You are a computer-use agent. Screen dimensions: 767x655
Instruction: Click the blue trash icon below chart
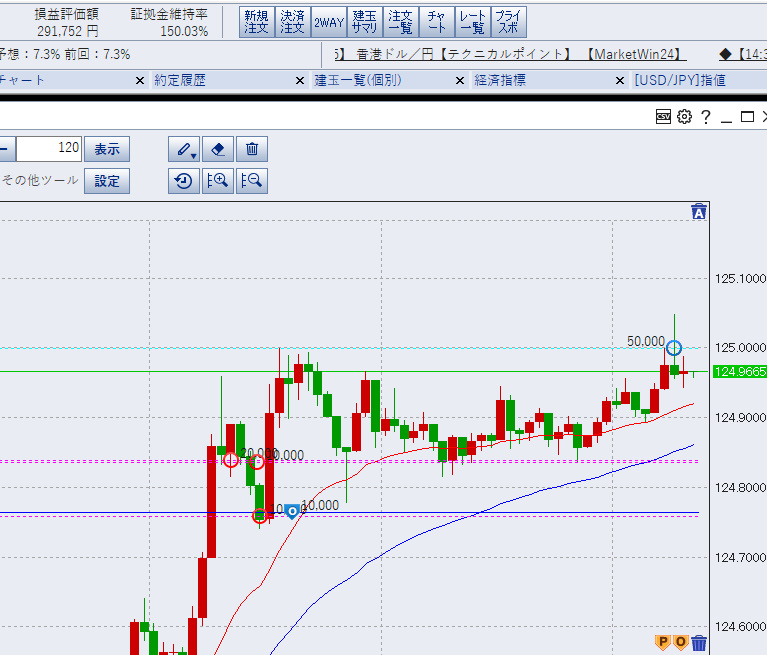(699, 643)
